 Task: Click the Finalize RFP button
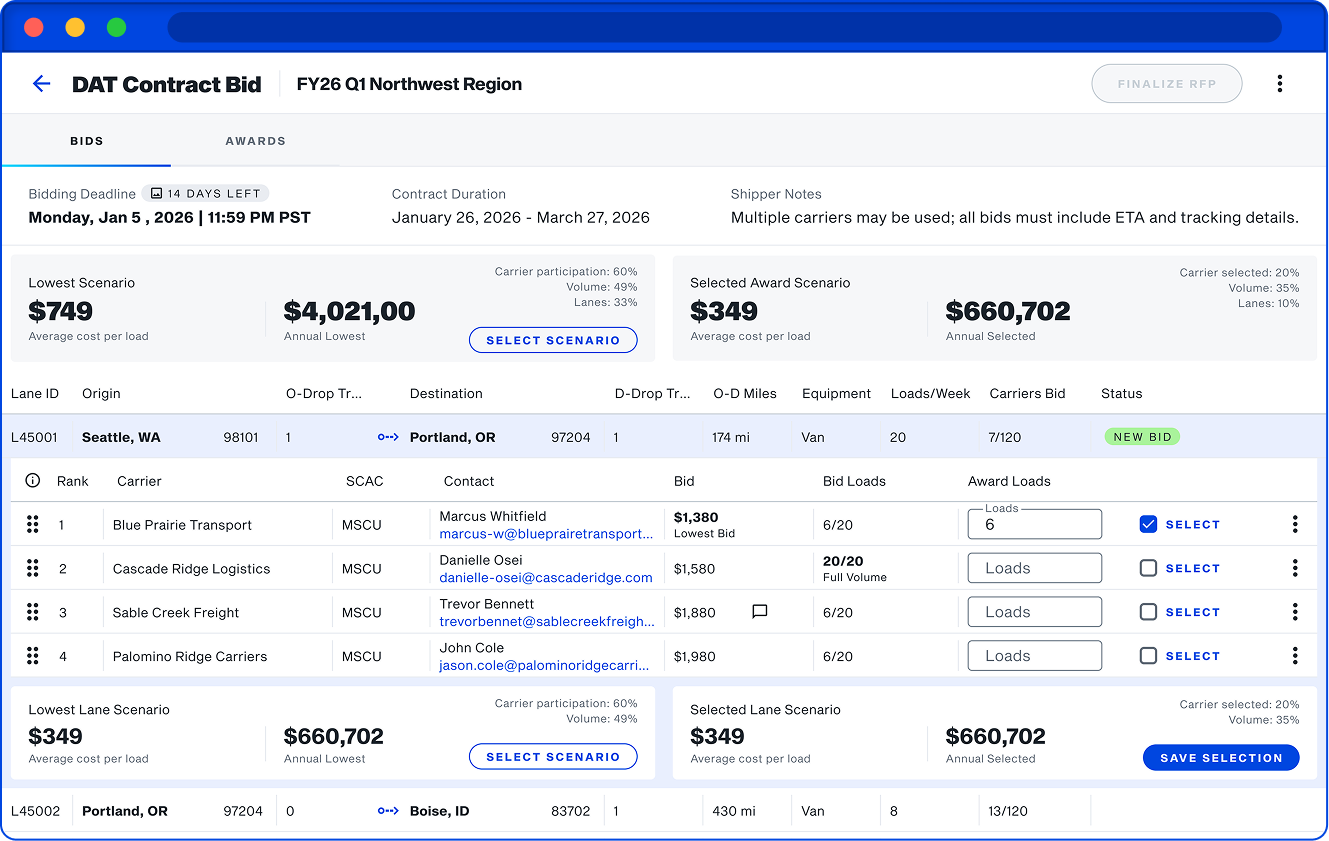click(x=1167, y=84)
